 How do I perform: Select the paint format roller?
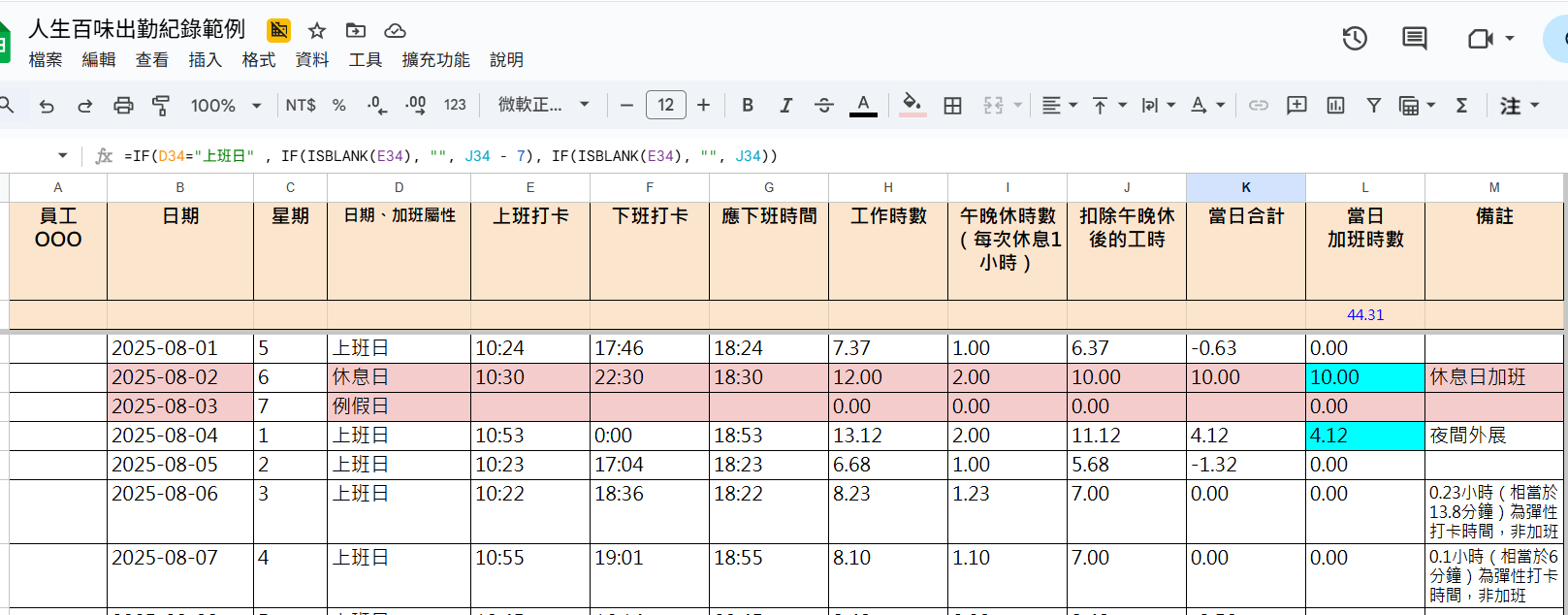coord(161,106)
